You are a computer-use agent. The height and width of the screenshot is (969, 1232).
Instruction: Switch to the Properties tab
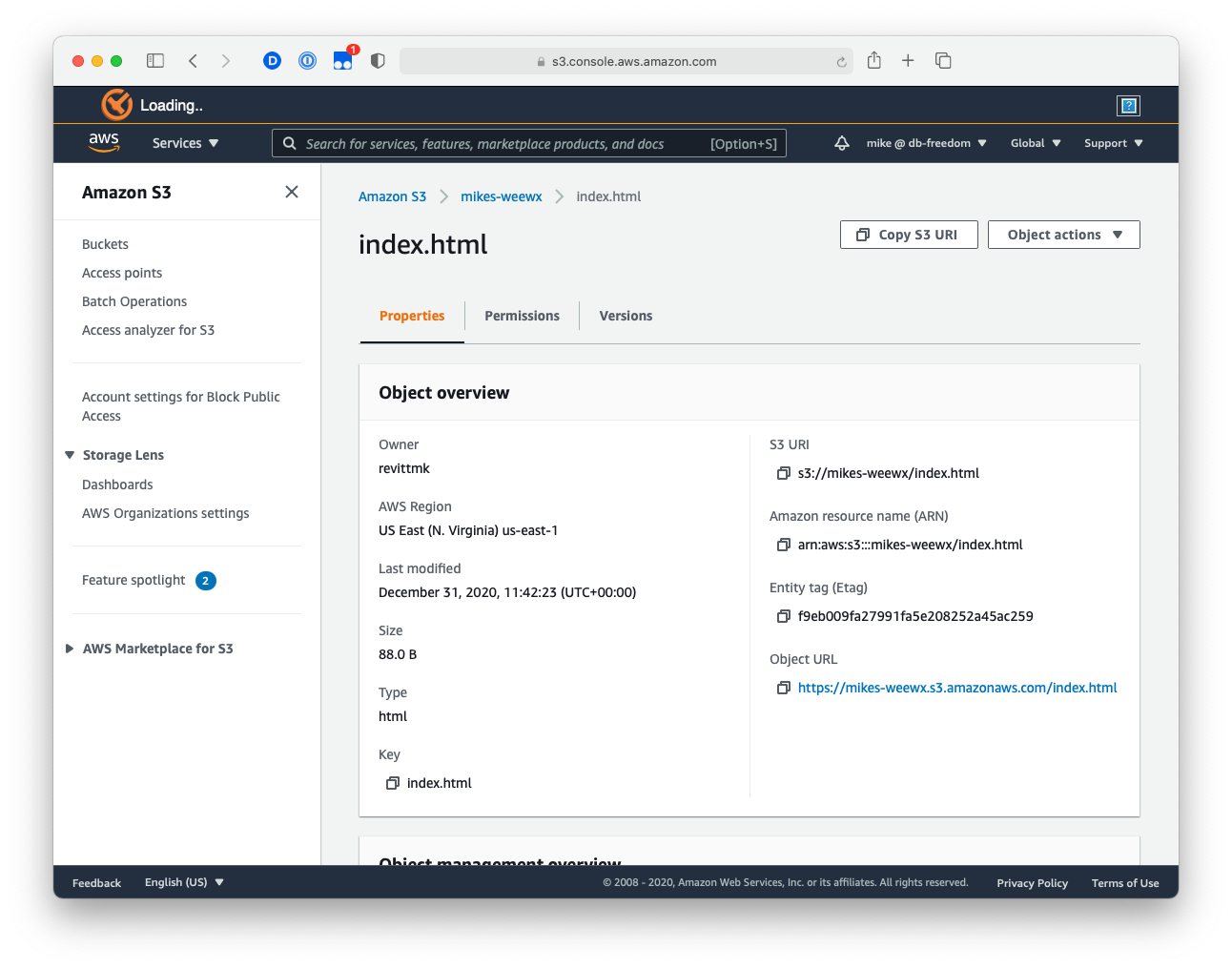tap(412, 316)
